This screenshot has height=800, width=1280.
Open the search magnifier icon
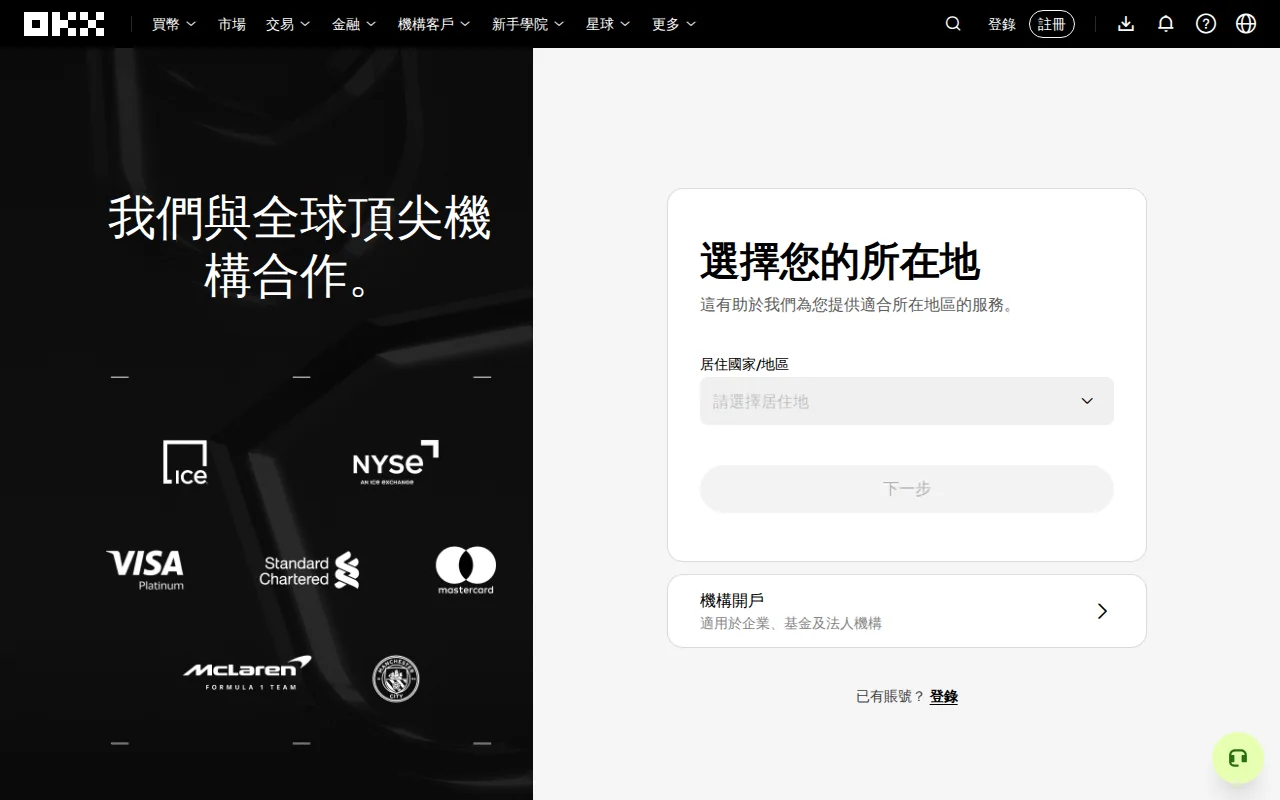(x=953, y=24)
